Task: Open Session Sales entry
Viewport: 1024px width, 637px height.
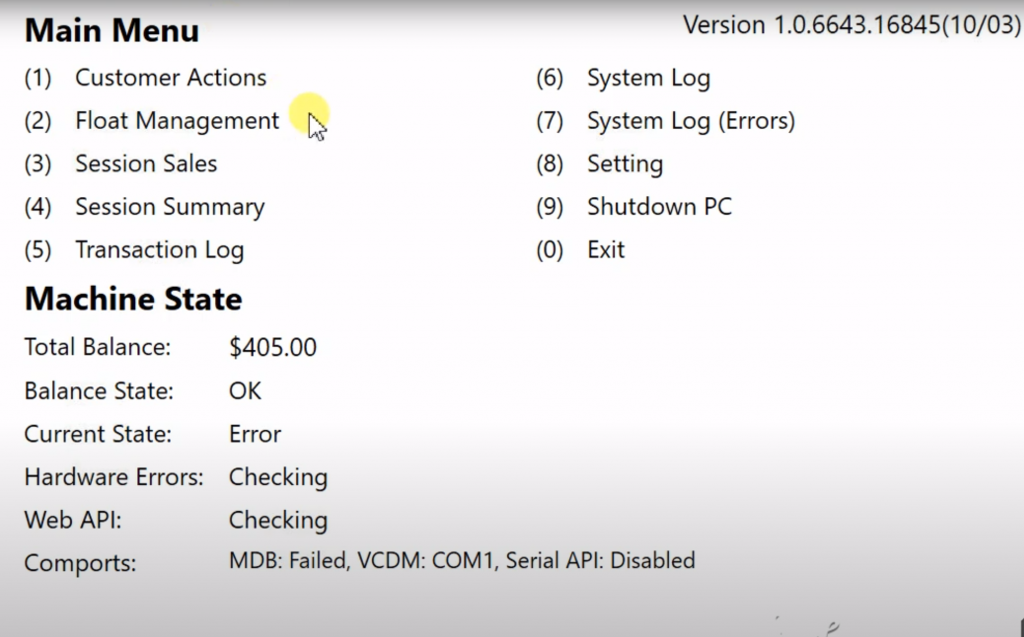Action: [x=146, y=164]
